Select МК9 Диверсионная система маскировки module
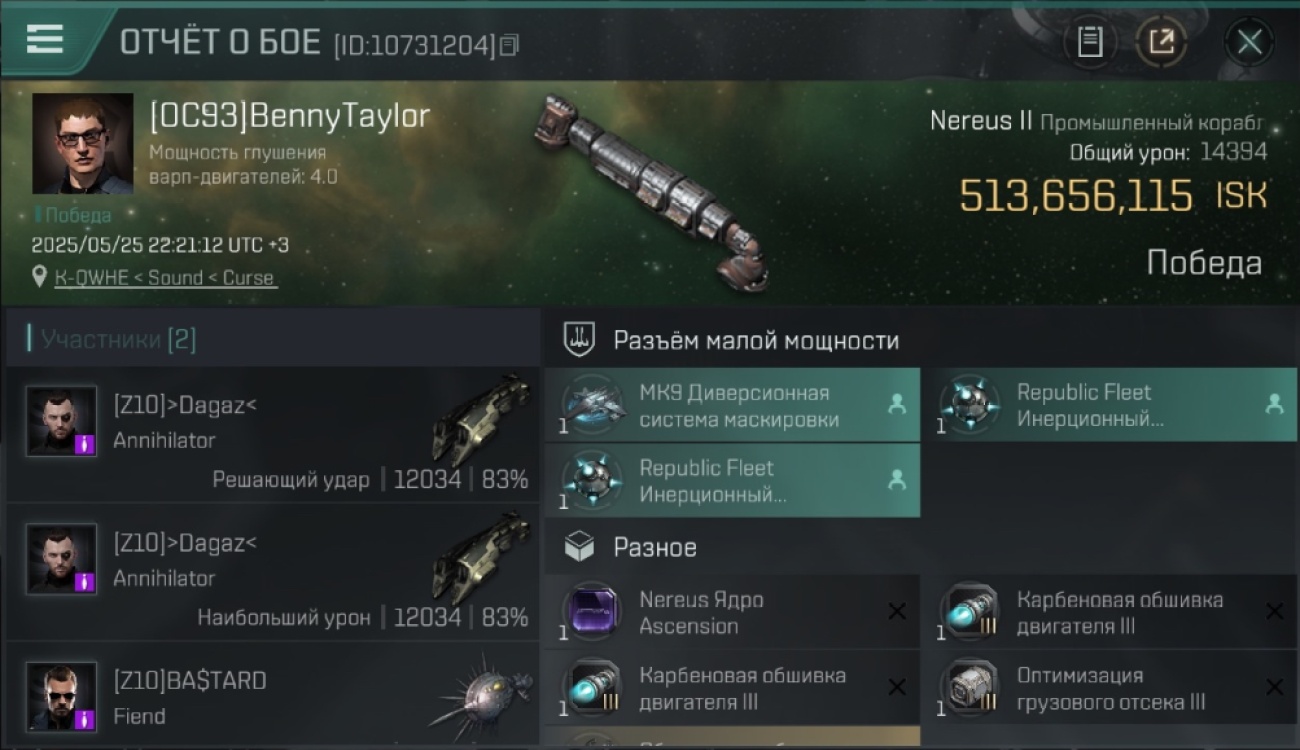This screenshot has height=750, width=1300. tap(732, 405)
